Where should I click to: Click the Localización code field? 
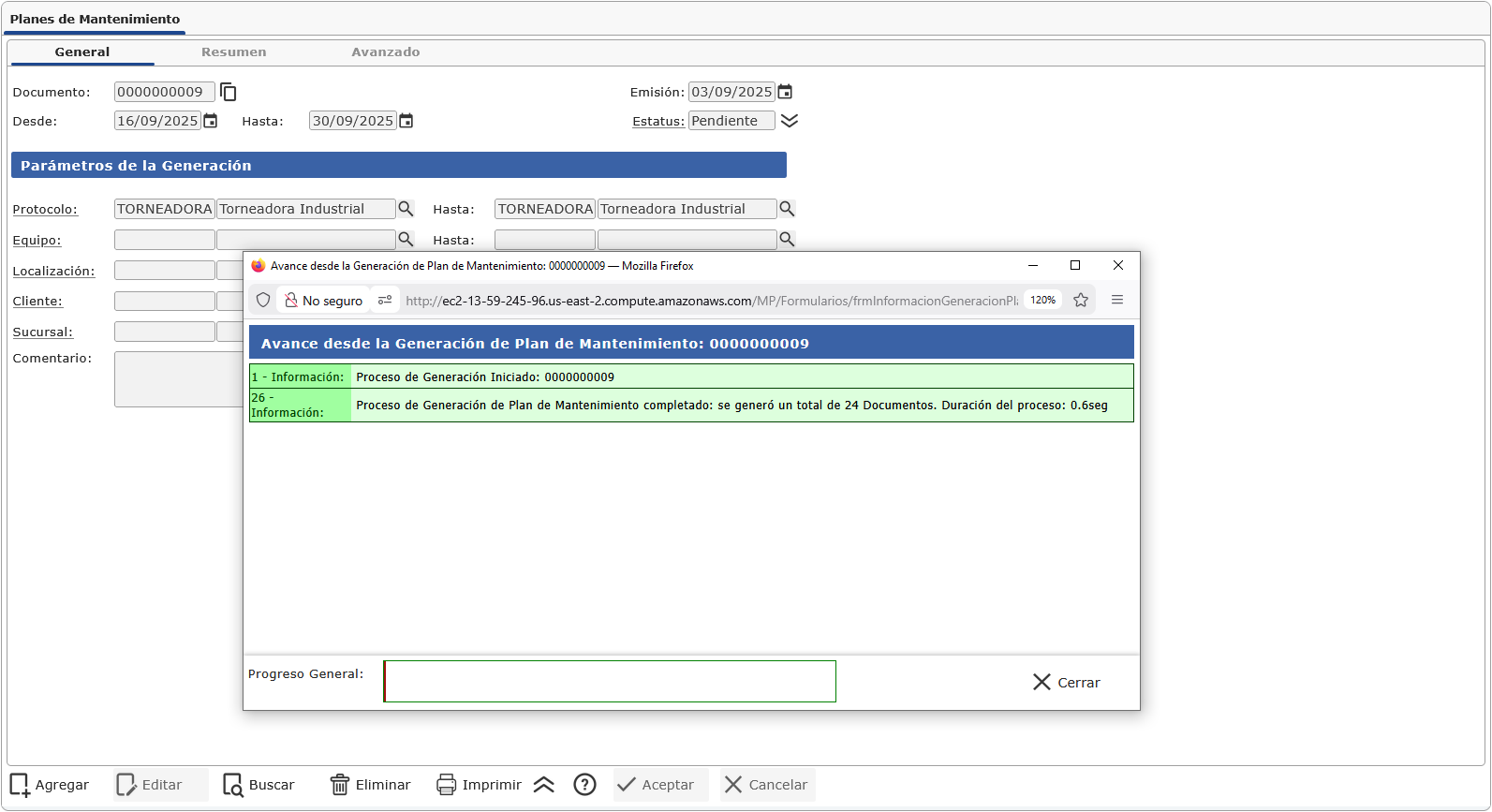pos(165,271)
